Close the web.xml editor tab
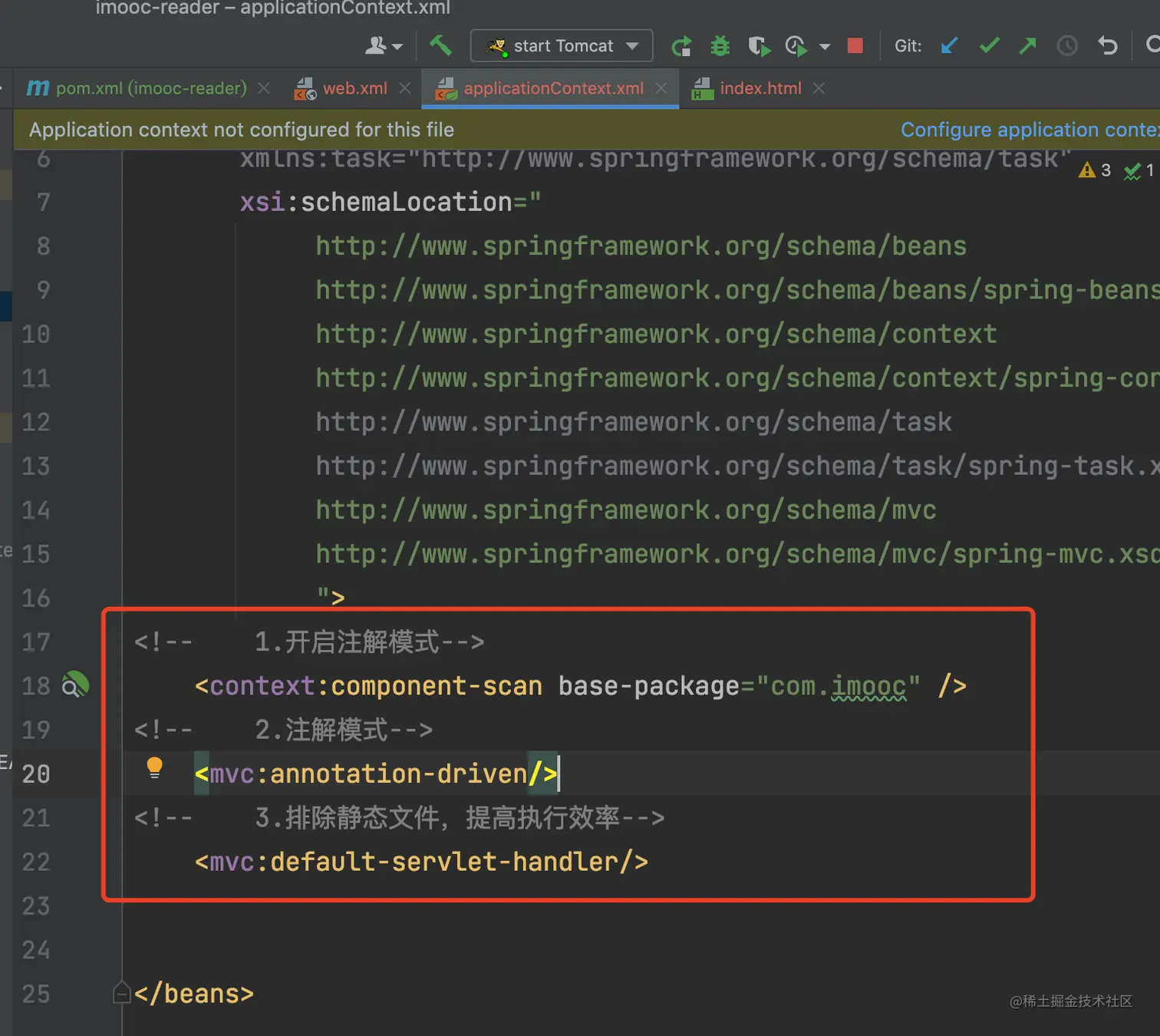 click(x=405, y=88)
